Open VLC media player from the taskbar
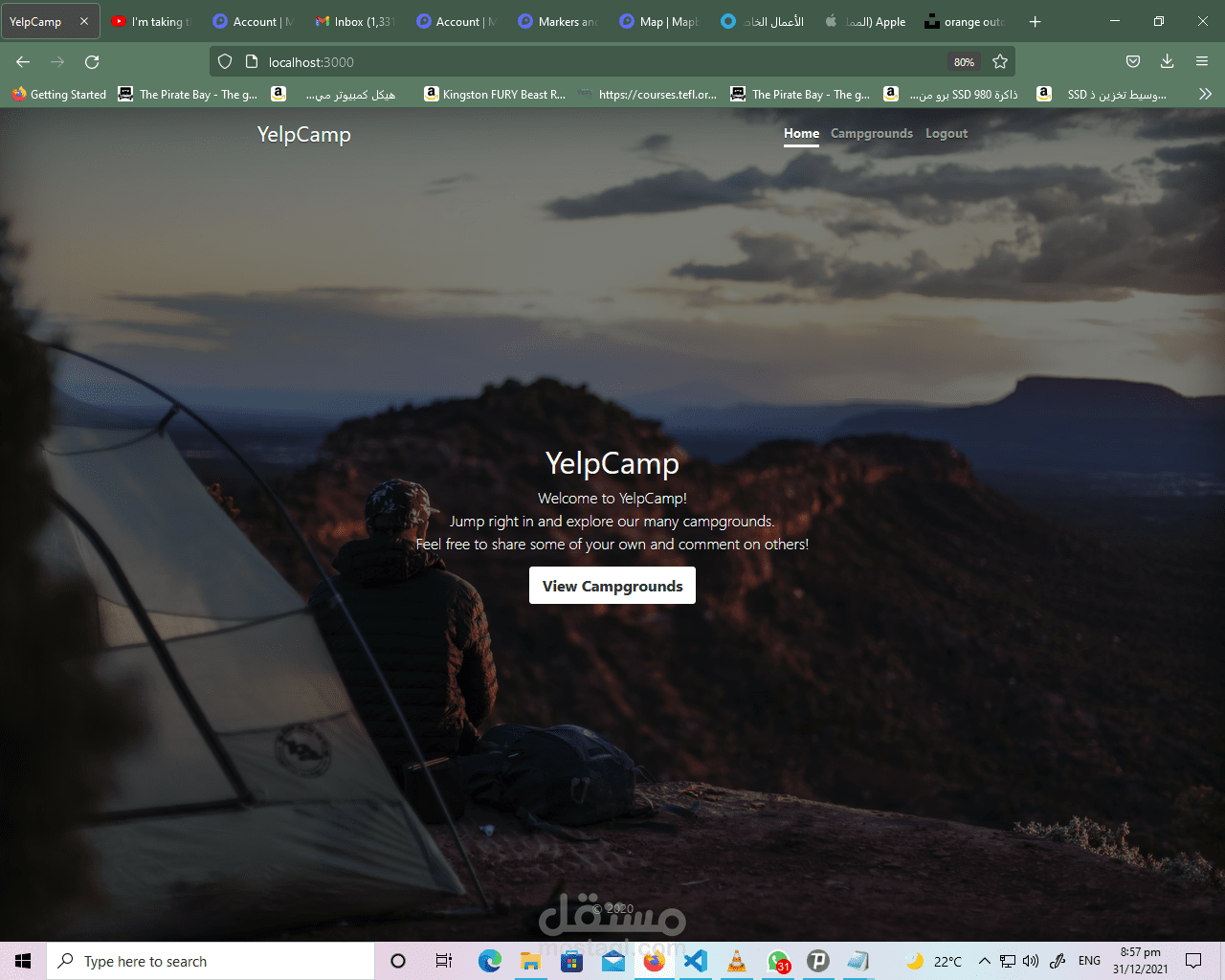This screenshot has width=1225, height=980. pyautogui.click(x=737, y=961)
